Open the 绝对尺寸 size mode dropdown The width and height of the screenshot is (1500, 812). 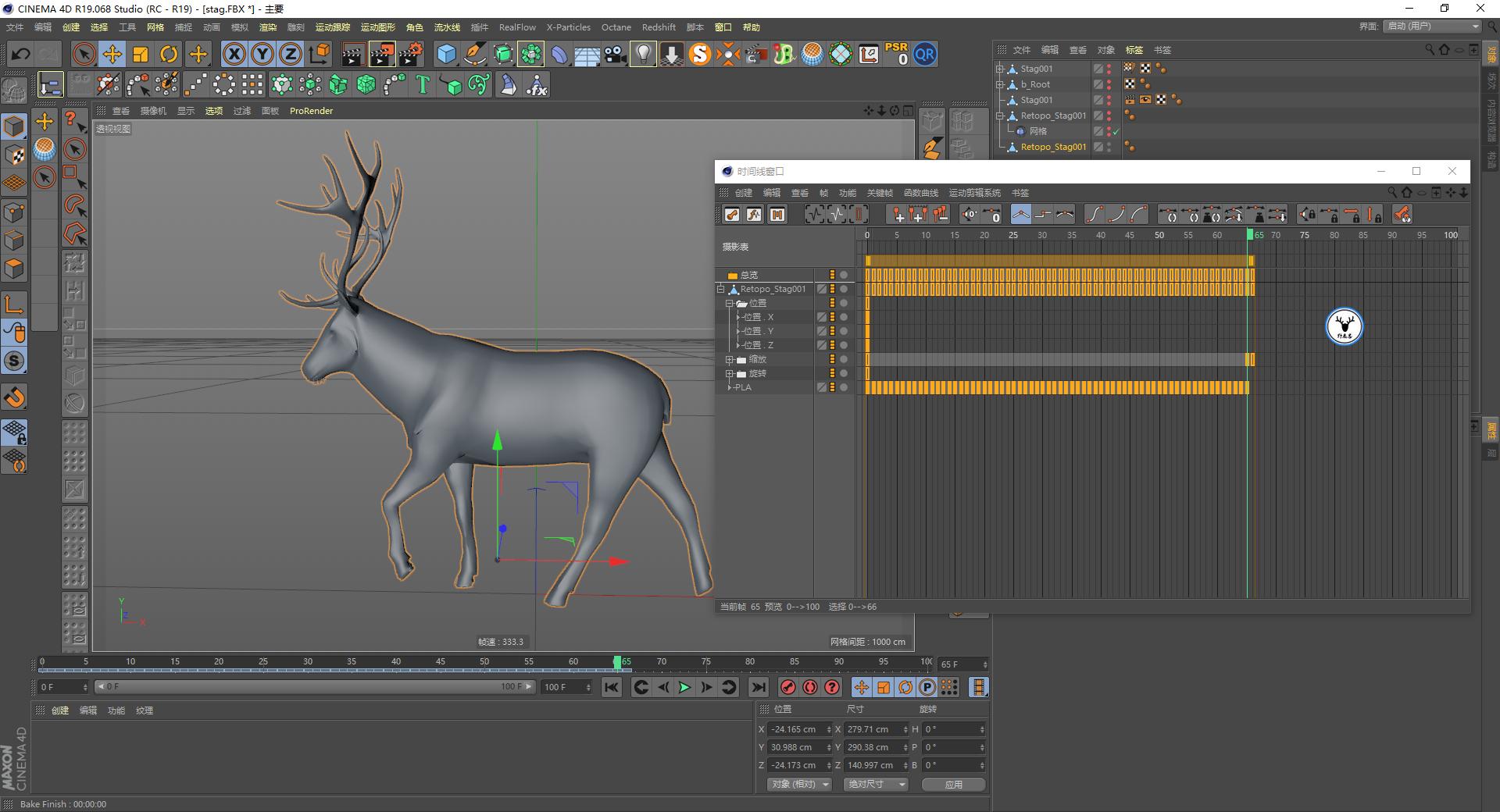(875, 784)
